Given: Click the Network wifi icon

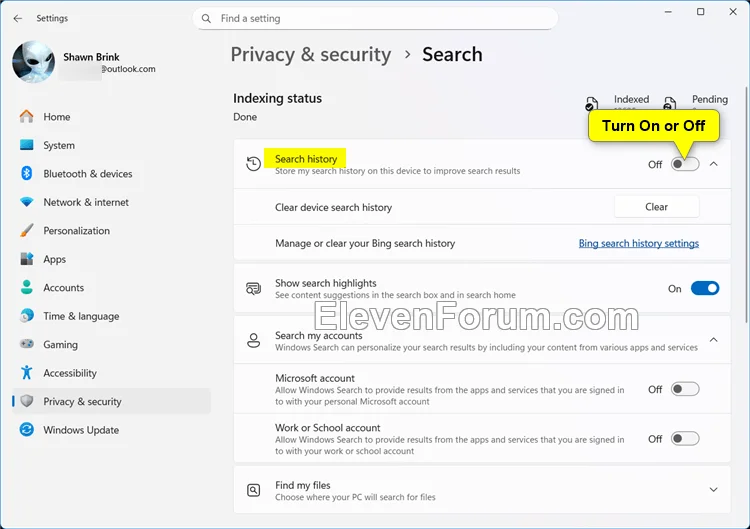Looking at the screenshot, I should (27, 202).
